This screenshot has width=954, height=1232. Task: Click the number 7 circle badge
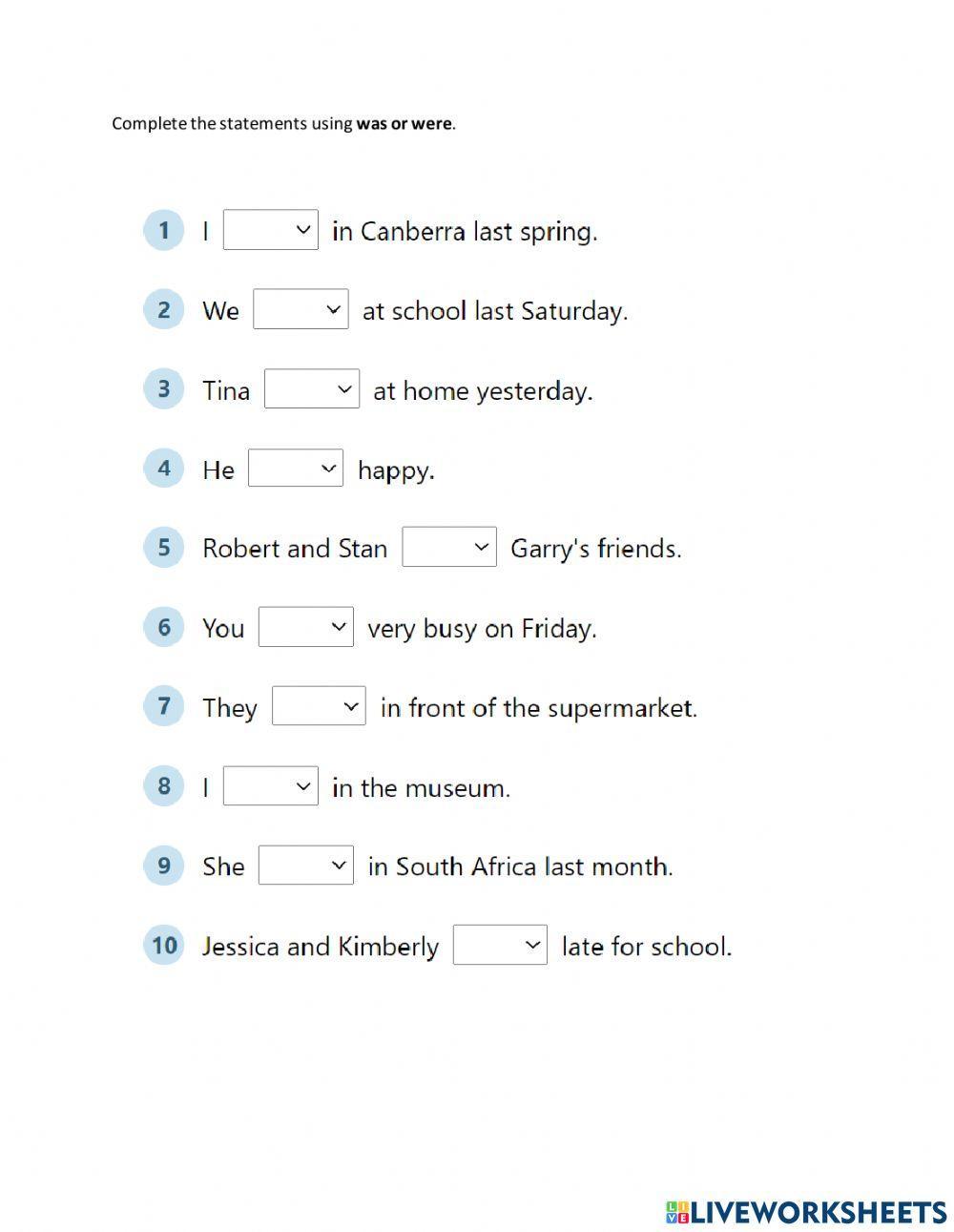164,706
